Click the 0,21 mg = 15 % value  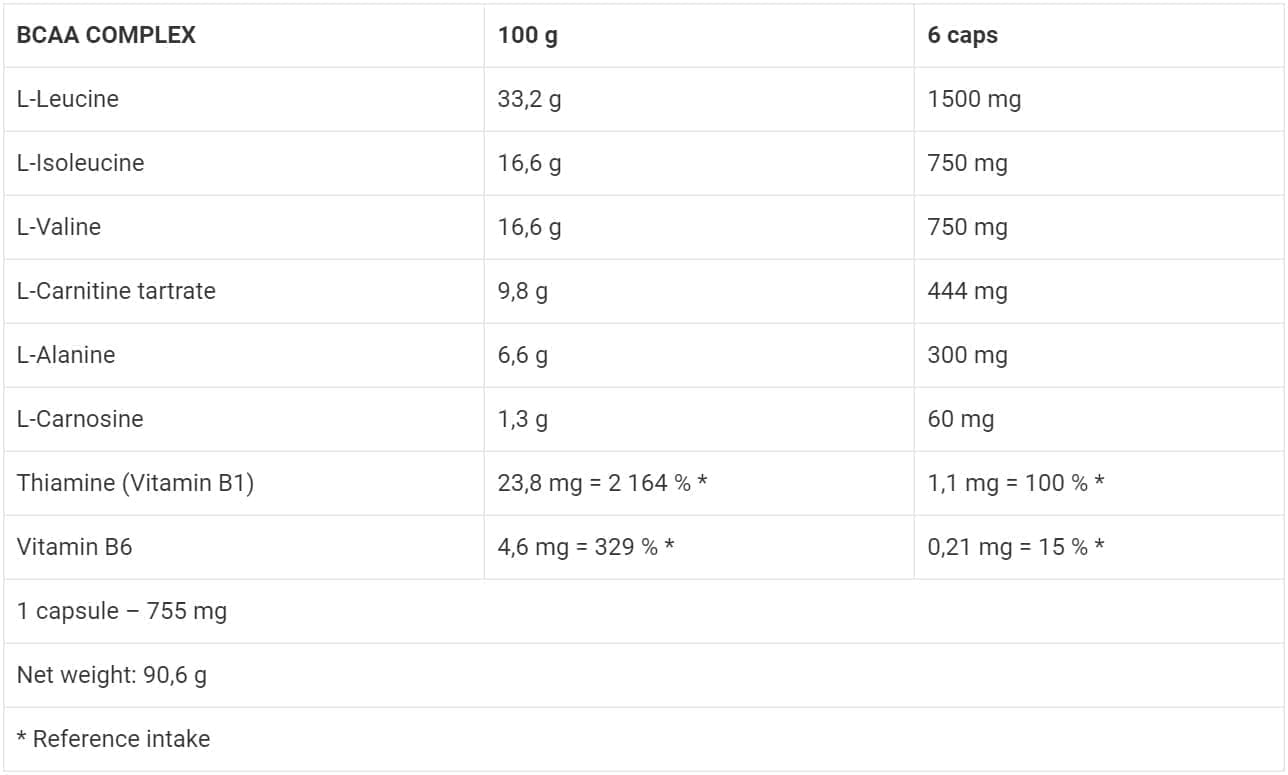(x=1015, y=547)
